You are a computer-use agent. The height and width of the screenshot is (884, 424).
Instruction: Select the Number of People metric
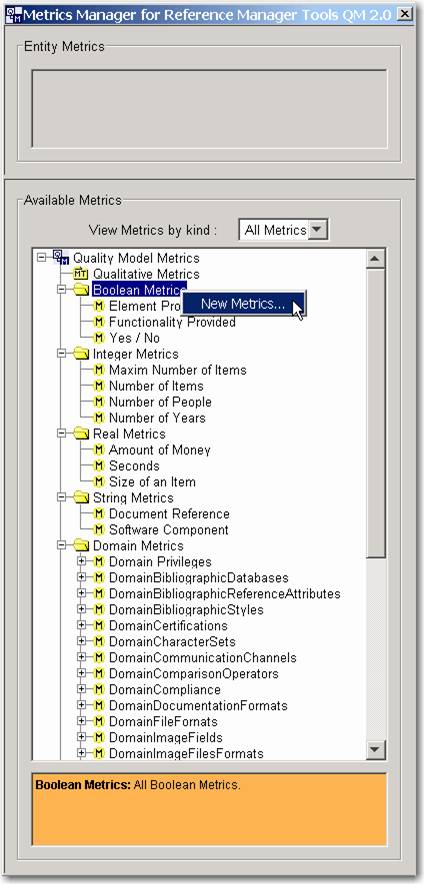[160, 402]
